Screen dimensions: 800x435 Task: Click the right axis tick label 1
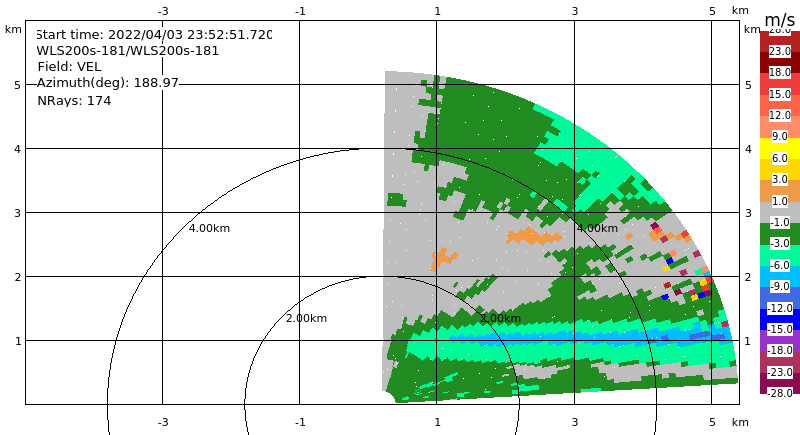[748, 341]
